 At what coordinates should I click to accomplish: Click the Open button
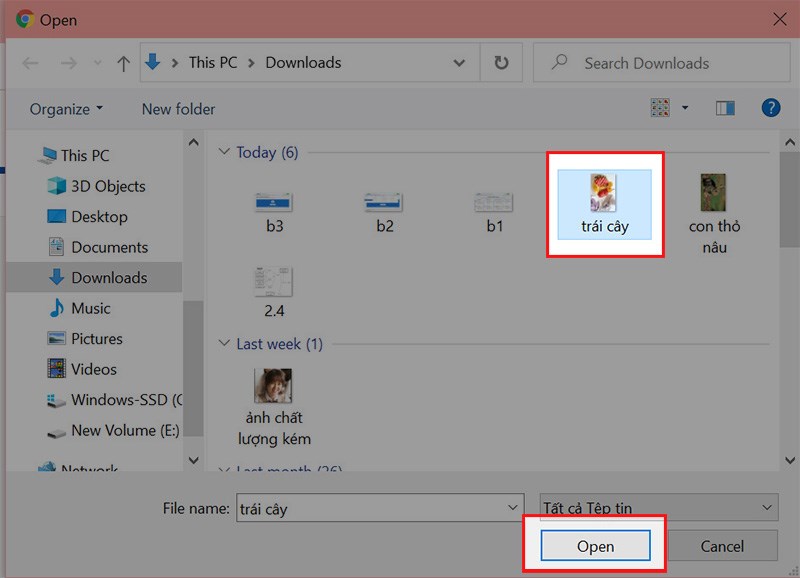point(595,546)
